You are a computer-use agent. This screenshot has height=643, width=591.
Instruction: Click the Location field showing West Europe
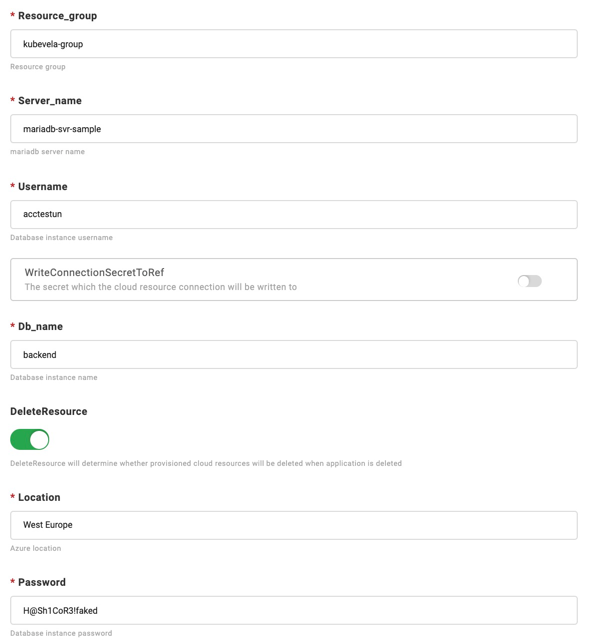(294, 525)
